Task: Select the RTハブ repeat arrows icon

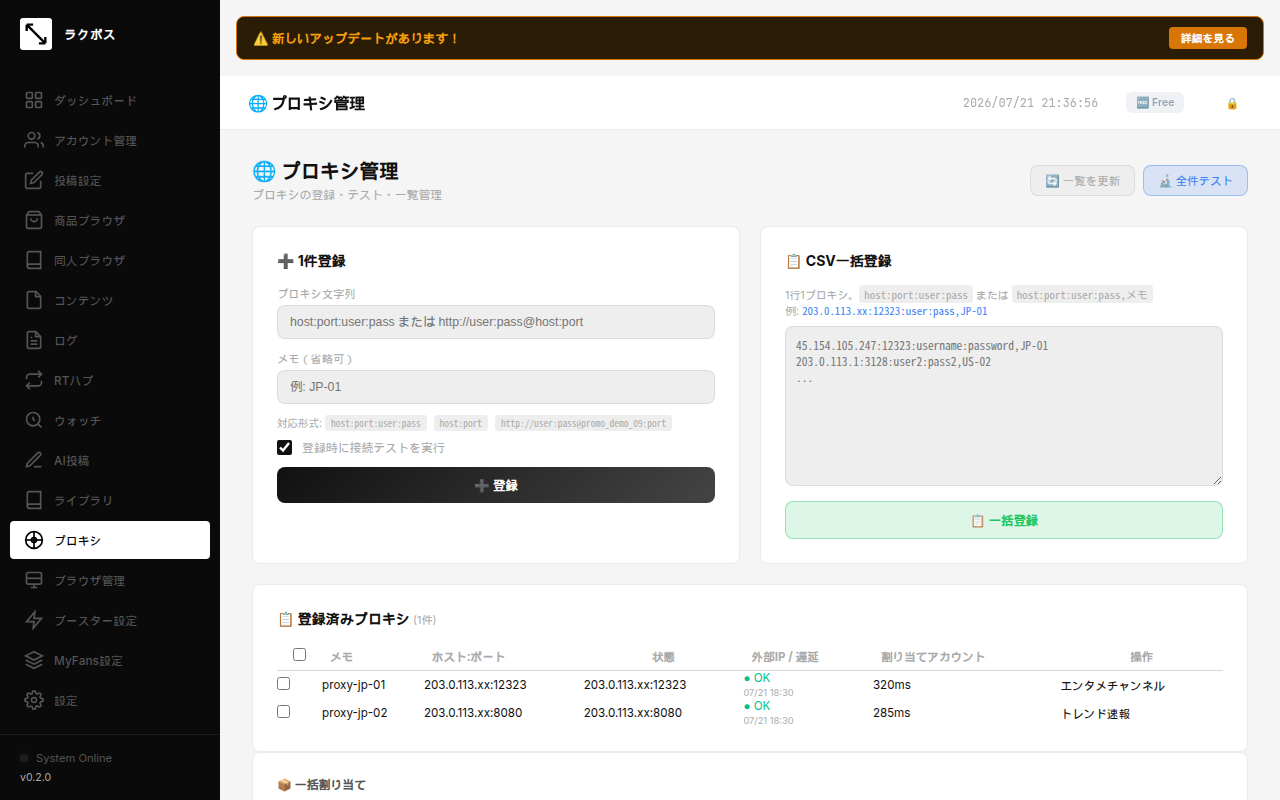Action: 34,380
